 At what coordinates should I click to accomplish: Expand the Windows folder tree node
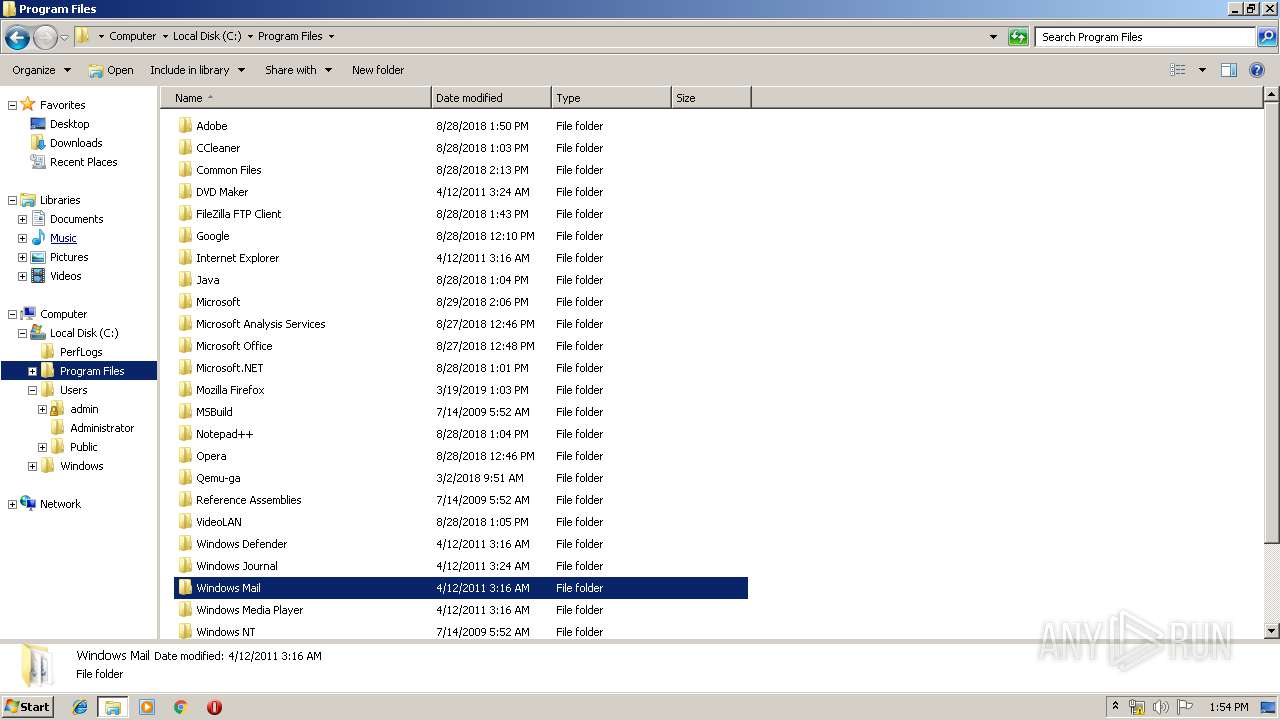click(x=32, y=466)
